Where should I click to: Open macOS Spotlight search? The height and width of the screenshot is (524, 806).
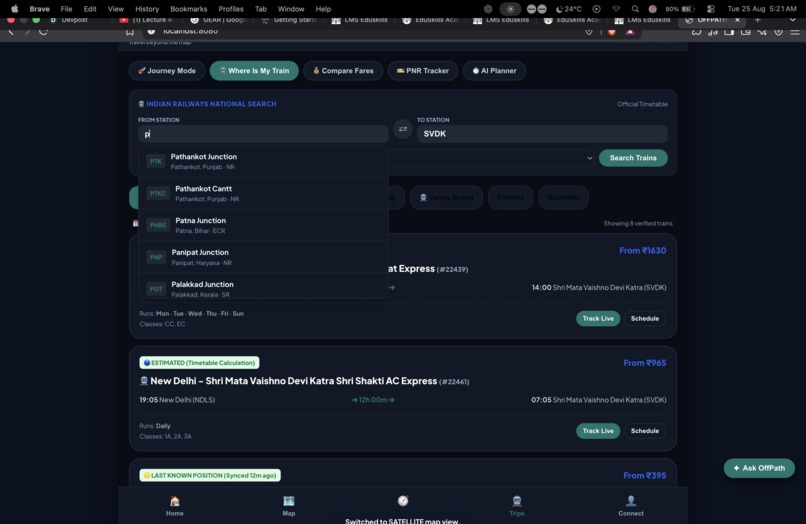(635, 9)
